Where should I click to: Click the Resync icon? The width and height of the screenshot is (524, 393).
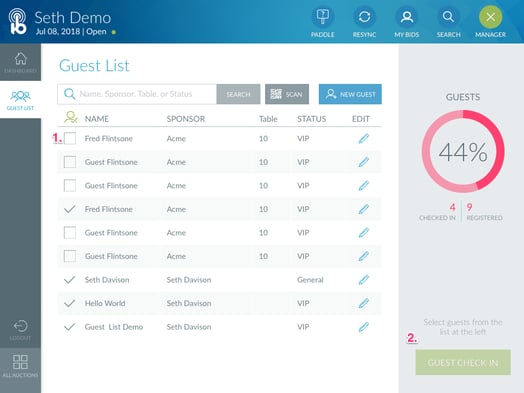pyautogui.click(x=364, y=17)
